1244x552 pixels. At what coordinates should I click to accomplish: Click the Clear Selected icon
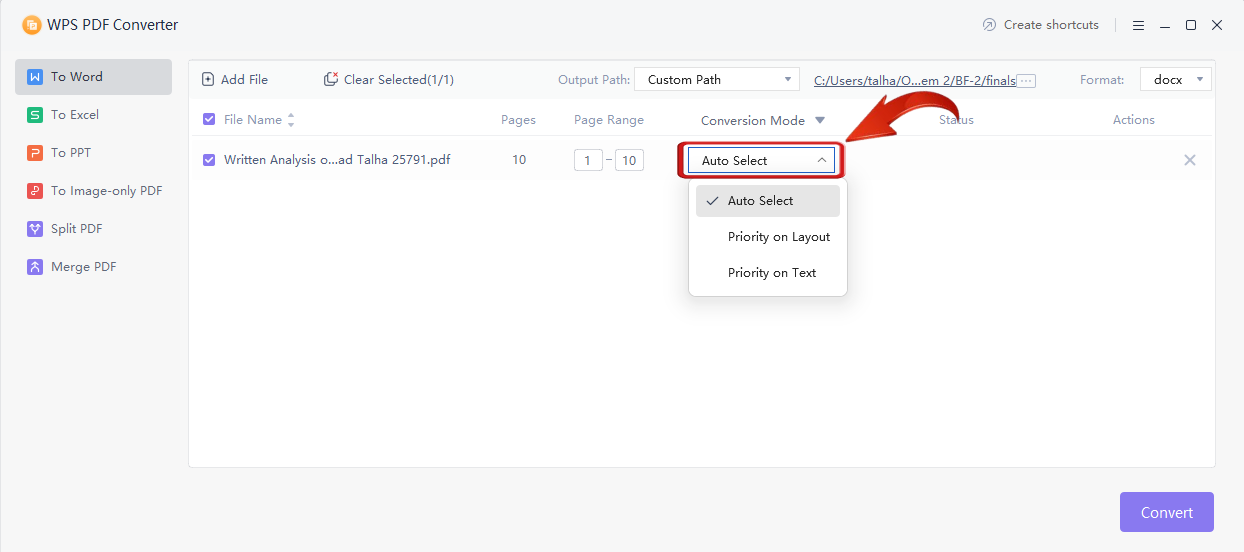click(x=331, y=79)
